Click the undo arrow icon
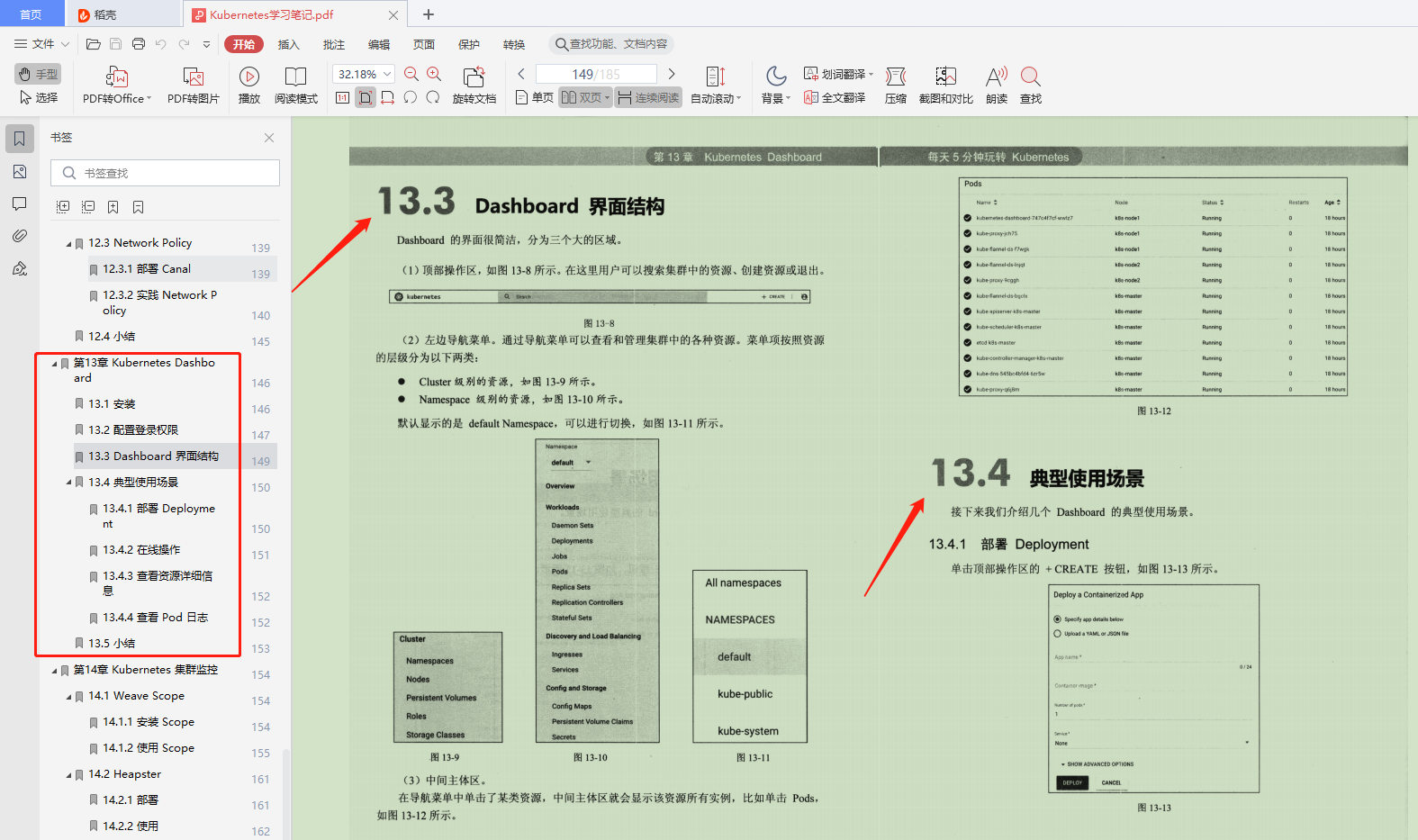Image resolution: width=1418 pixels, height=840 pixels. (161, 44)
